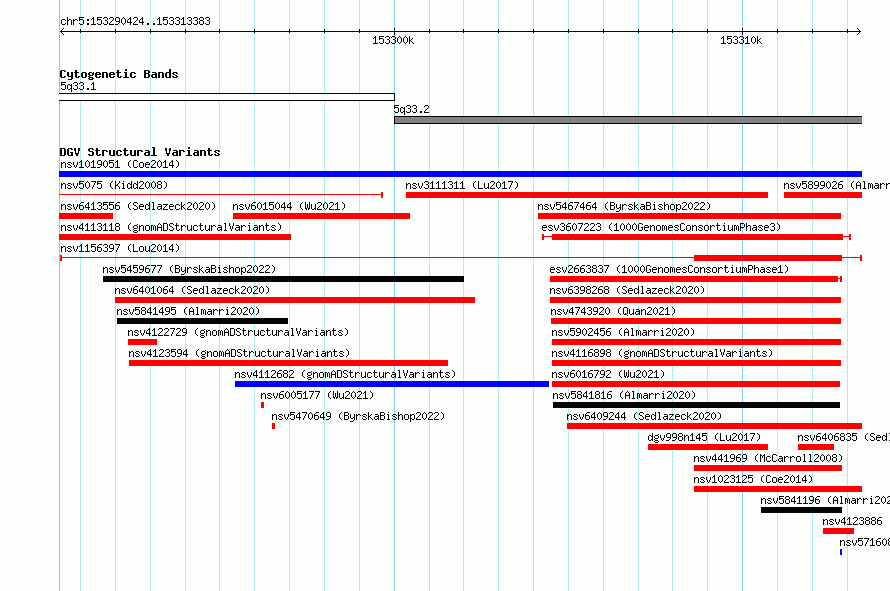This screenshot has width=890, height=591.
Task: Click nsv1023125 (Coe2014) label
Action: click(753, 479)
